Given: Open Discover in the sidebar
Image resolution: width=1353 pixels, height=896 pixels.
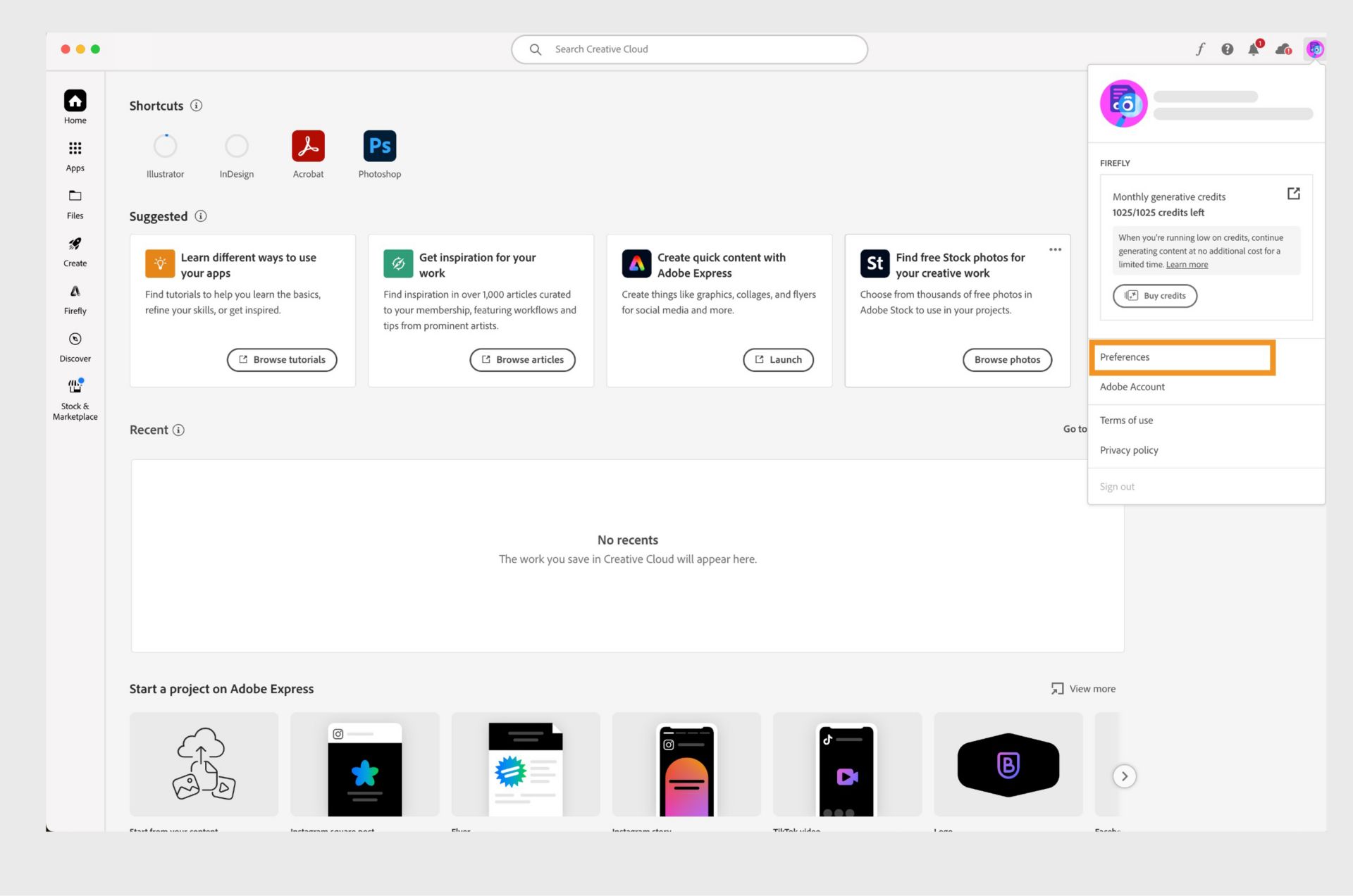Looking at the screenshot, I should [75, 347].
